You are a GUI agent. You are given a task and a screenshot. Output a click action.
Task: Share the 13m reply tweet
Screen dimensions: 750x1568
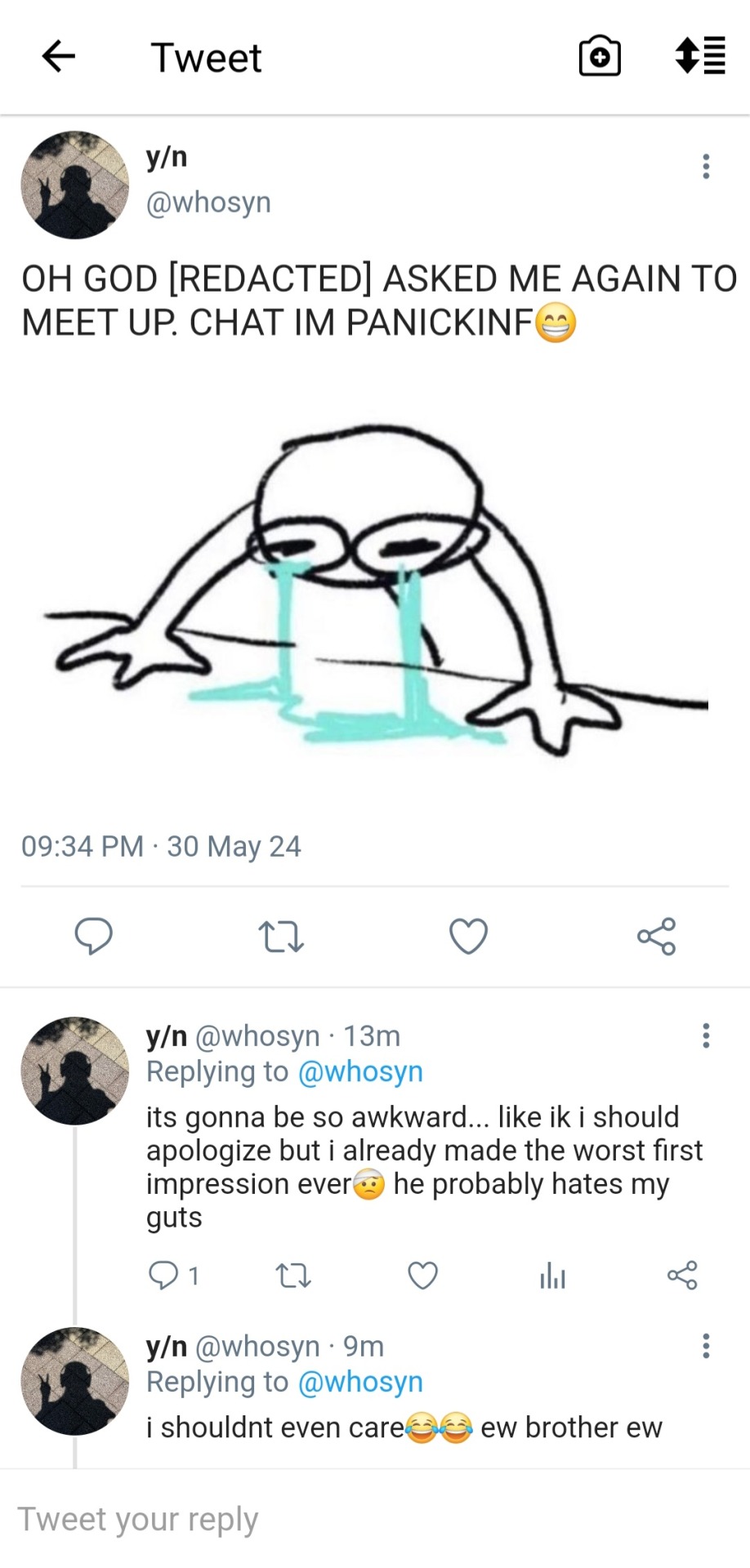click(682, 1275)
